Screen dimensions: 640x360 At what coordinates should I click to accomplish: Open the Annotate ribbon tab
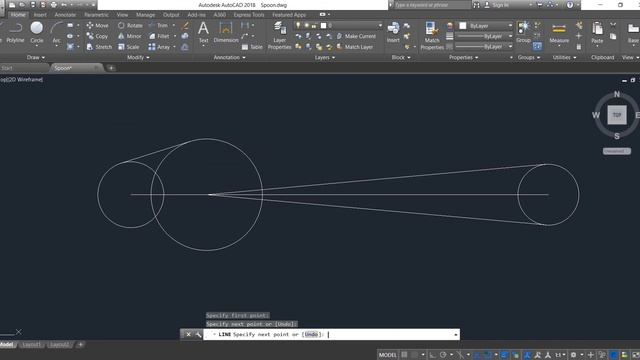65,15
